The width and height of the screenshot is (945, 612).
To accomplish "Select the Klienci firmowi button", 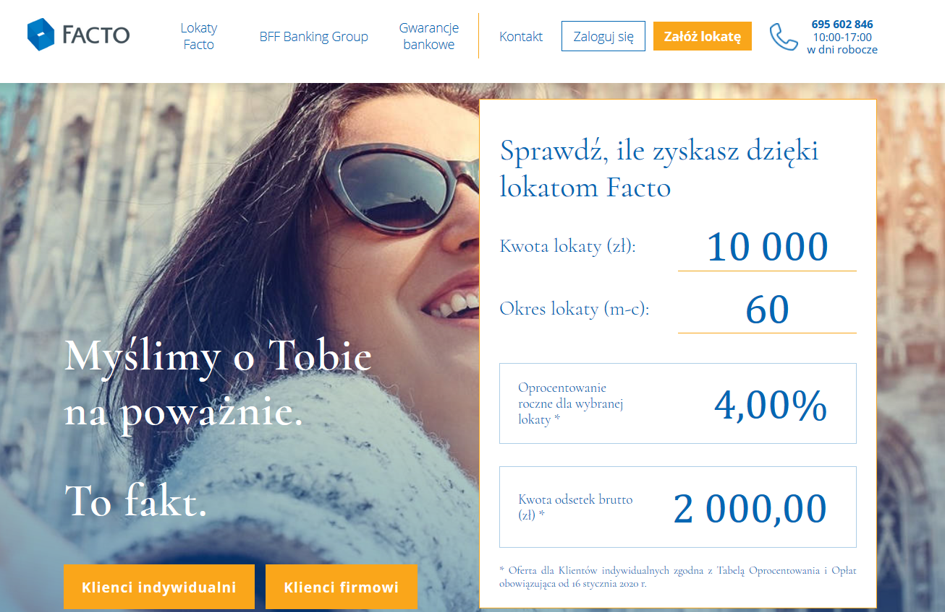I will 341,587.
